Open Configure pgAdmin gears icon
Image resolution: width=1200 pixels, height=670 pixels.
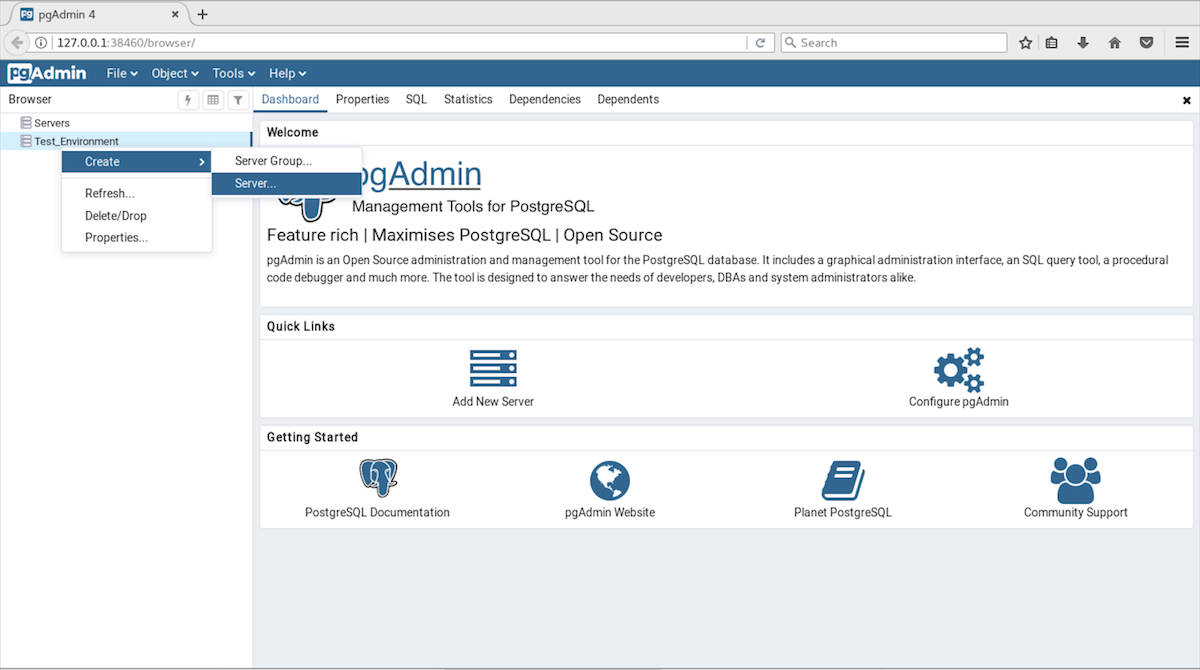tap(958, 369)
